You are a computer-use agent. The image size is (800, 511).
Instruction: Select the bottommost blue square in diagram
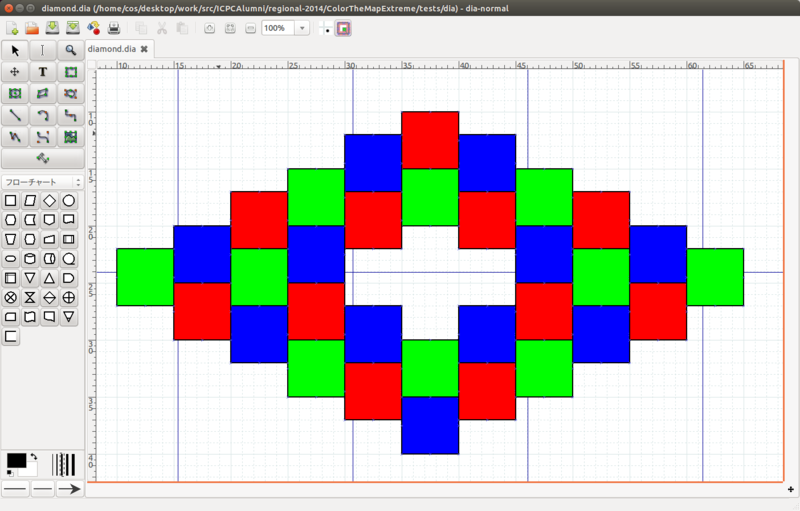pos(430,425)
